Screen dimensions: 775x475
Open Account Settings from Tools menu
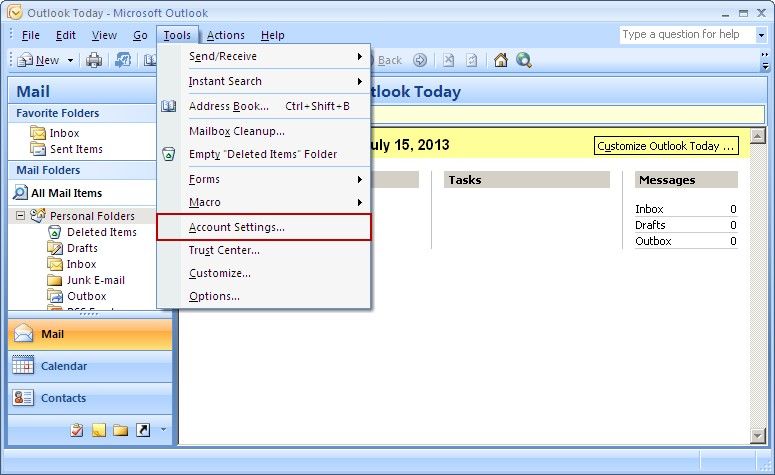pos(263,227)
